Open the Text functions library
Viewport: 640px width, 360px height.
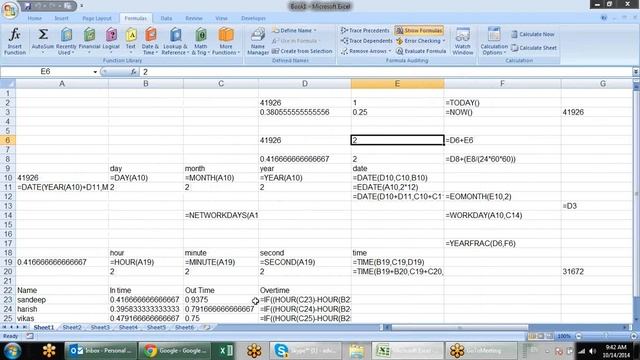point(131,41)
